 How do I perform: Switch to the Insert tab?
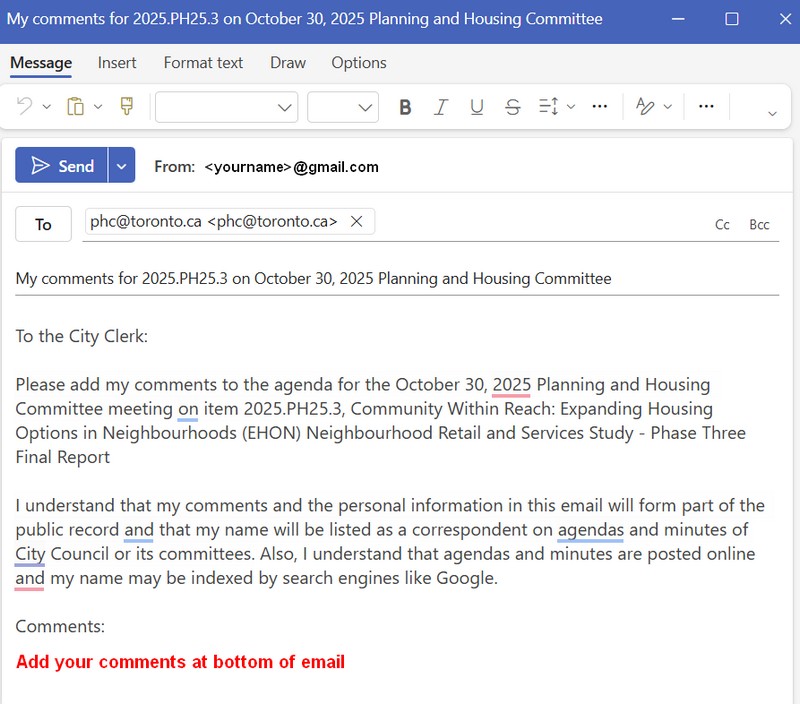point(117,62)
